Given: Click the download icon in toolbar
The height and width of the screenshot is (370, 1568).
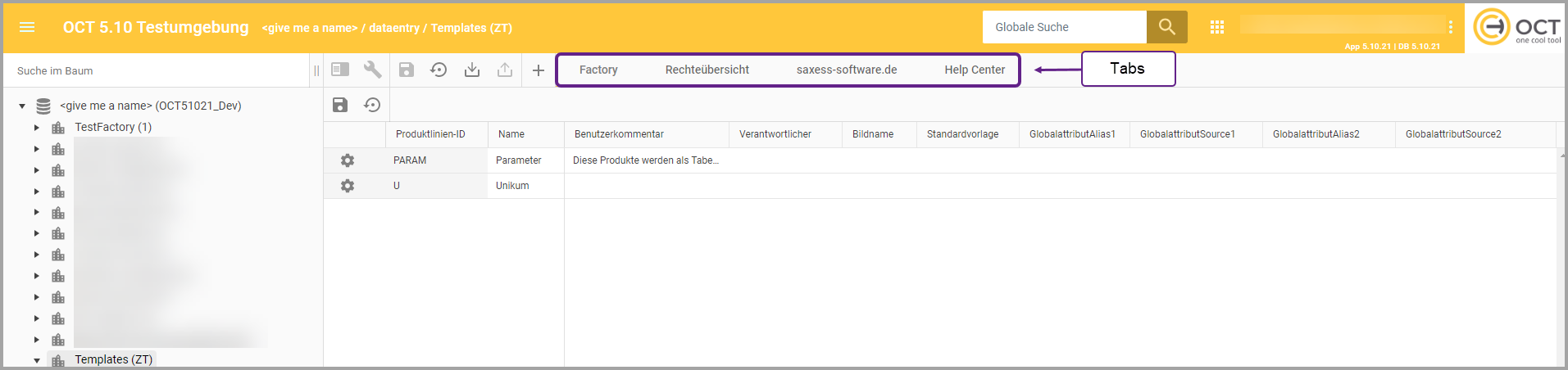Looking at the screenshot, I should (x=472, y=70).
